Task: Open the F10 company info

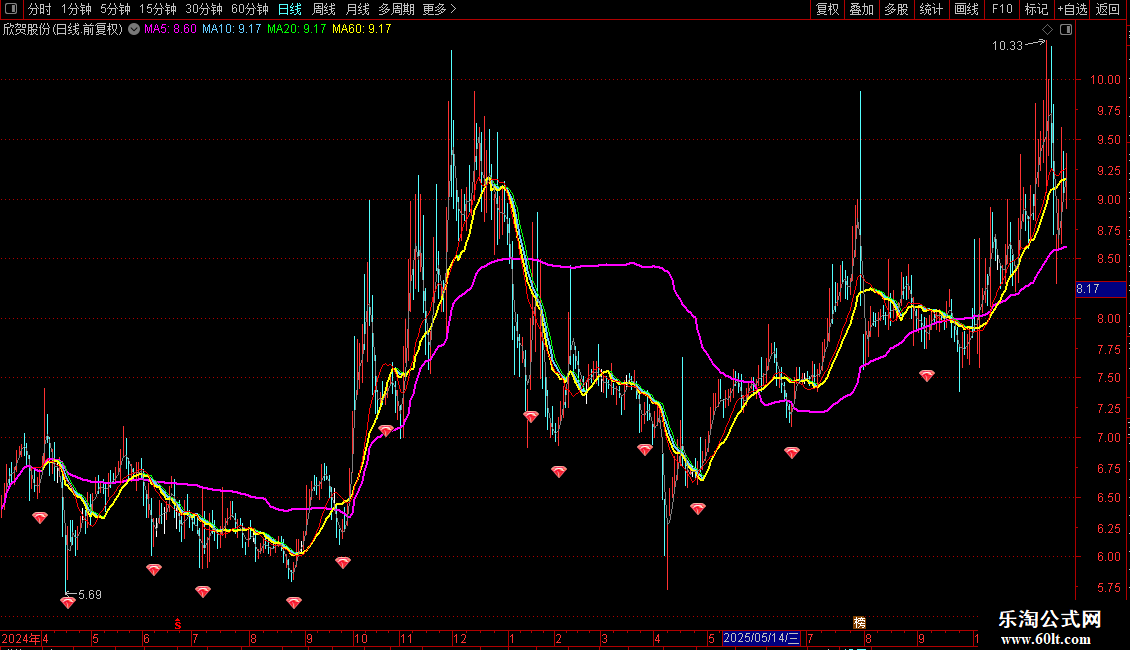Action: point(1001,9)
